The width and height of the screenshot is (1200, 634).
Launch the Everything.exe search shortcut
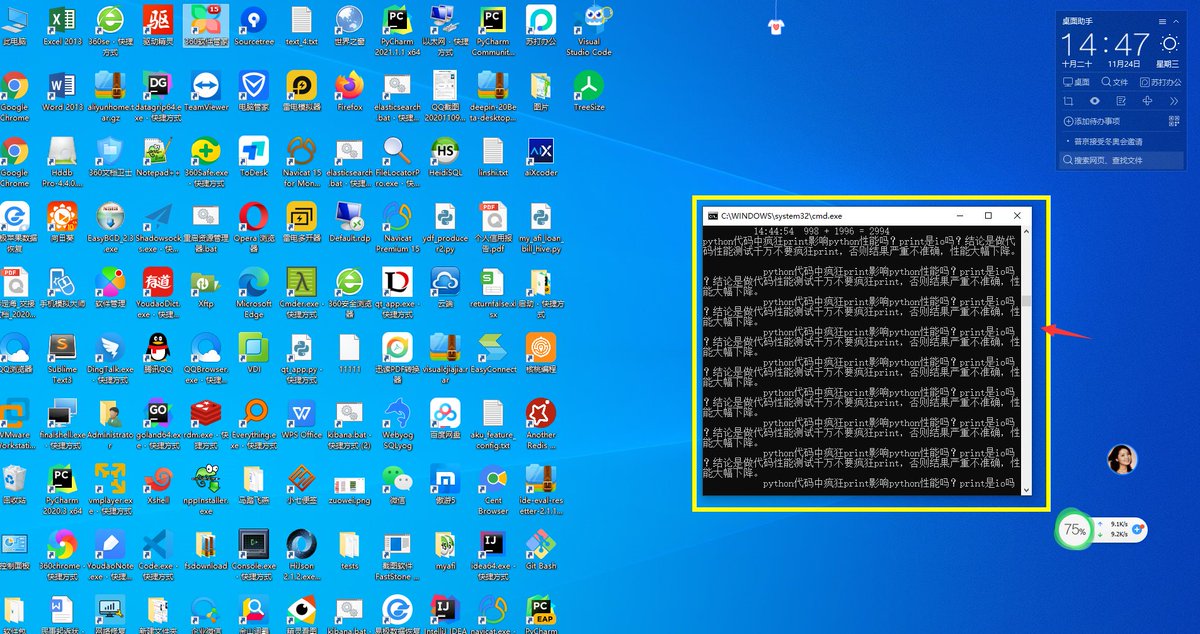point(254,423)
